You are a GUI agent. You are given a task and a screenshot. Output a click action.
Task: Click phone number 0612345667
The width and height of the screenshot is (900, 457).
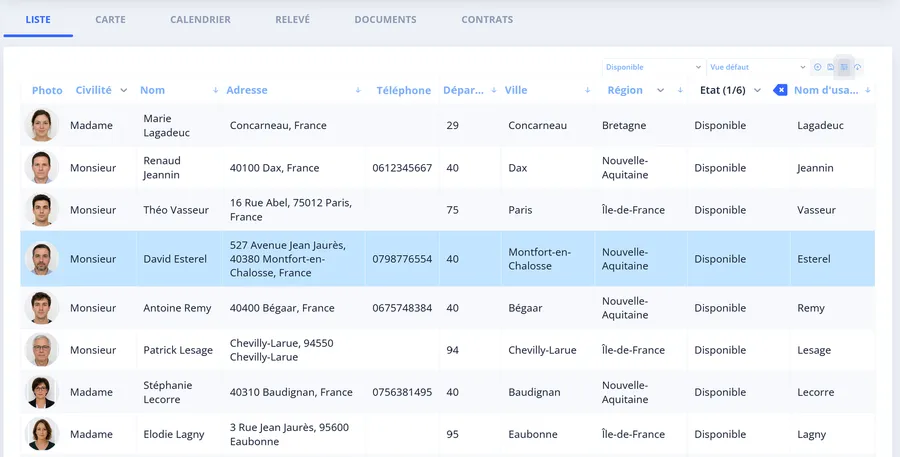402,168
